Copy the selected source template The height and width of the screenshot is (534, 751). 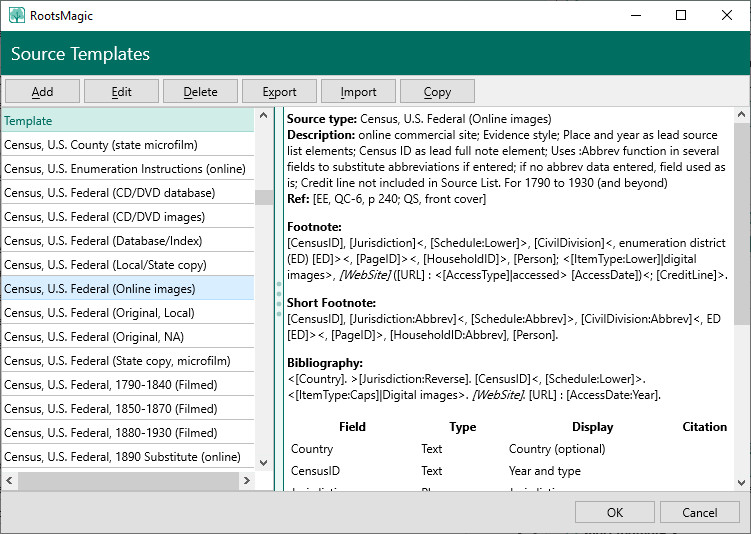point(437,92)
